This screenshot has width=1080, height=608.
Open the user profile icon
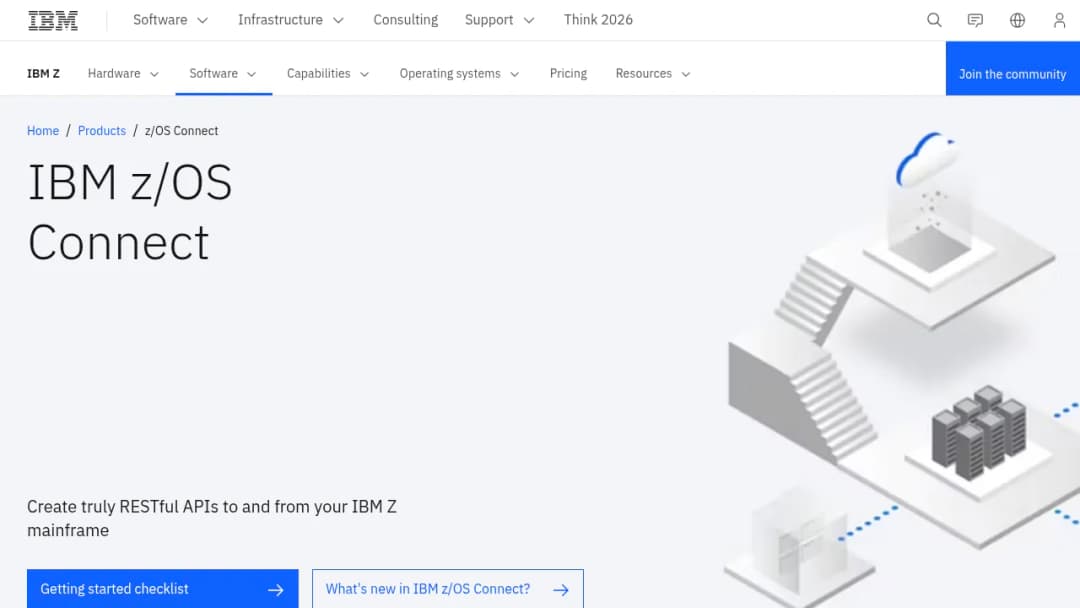pos(1059,20)
